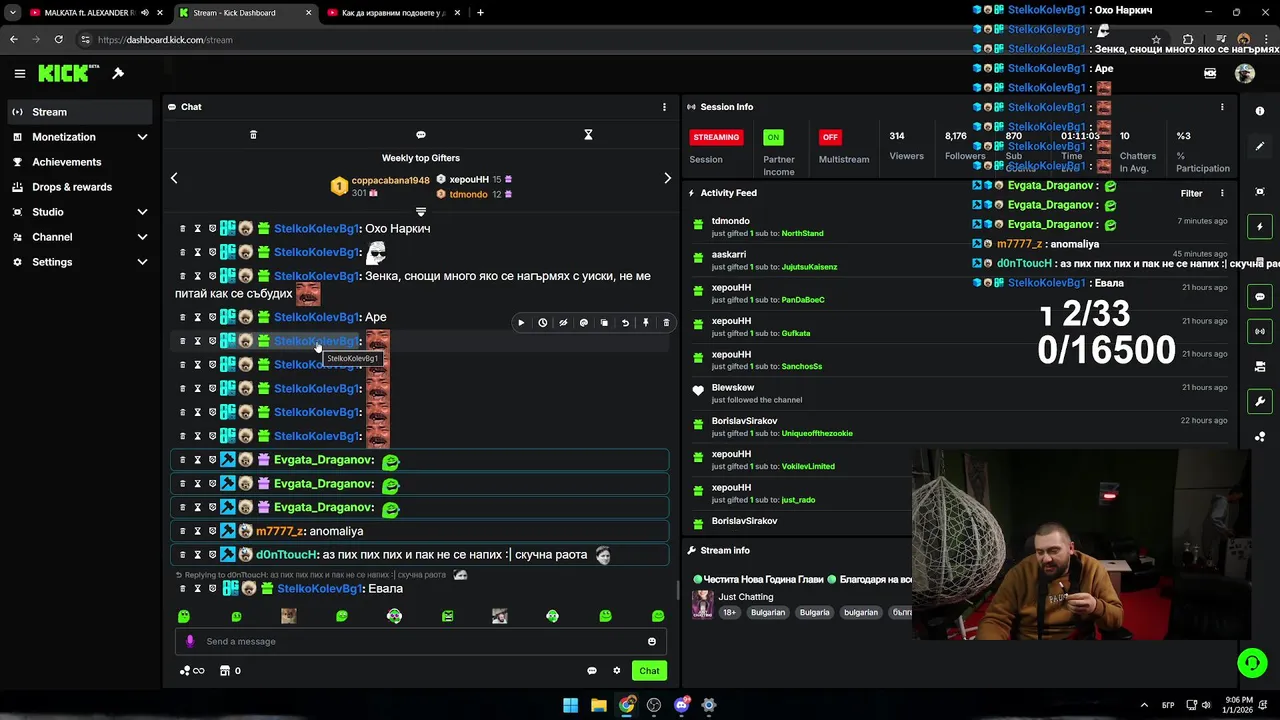Open Session Info options (three dots)
This screenshot has height=720, width=1280.
1222,107
